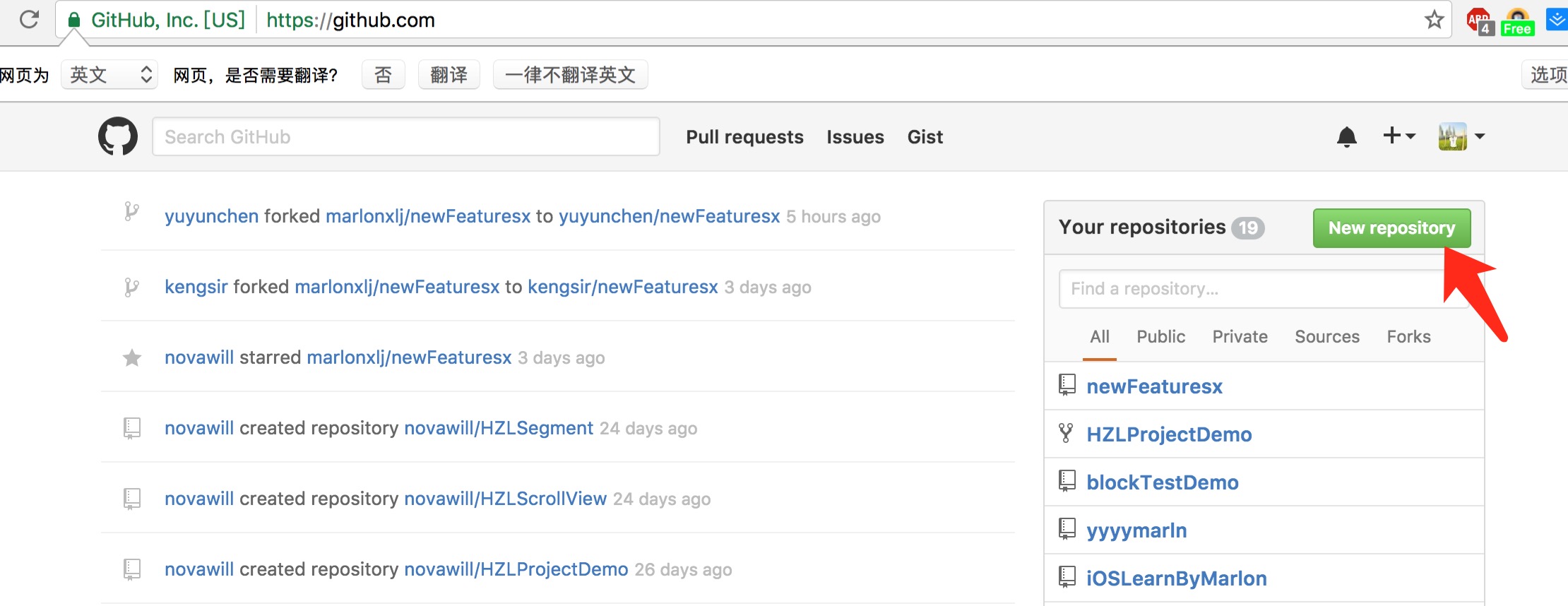
Task: Open novawill/HZLProjectDemo link in feed
Action: 516,569
